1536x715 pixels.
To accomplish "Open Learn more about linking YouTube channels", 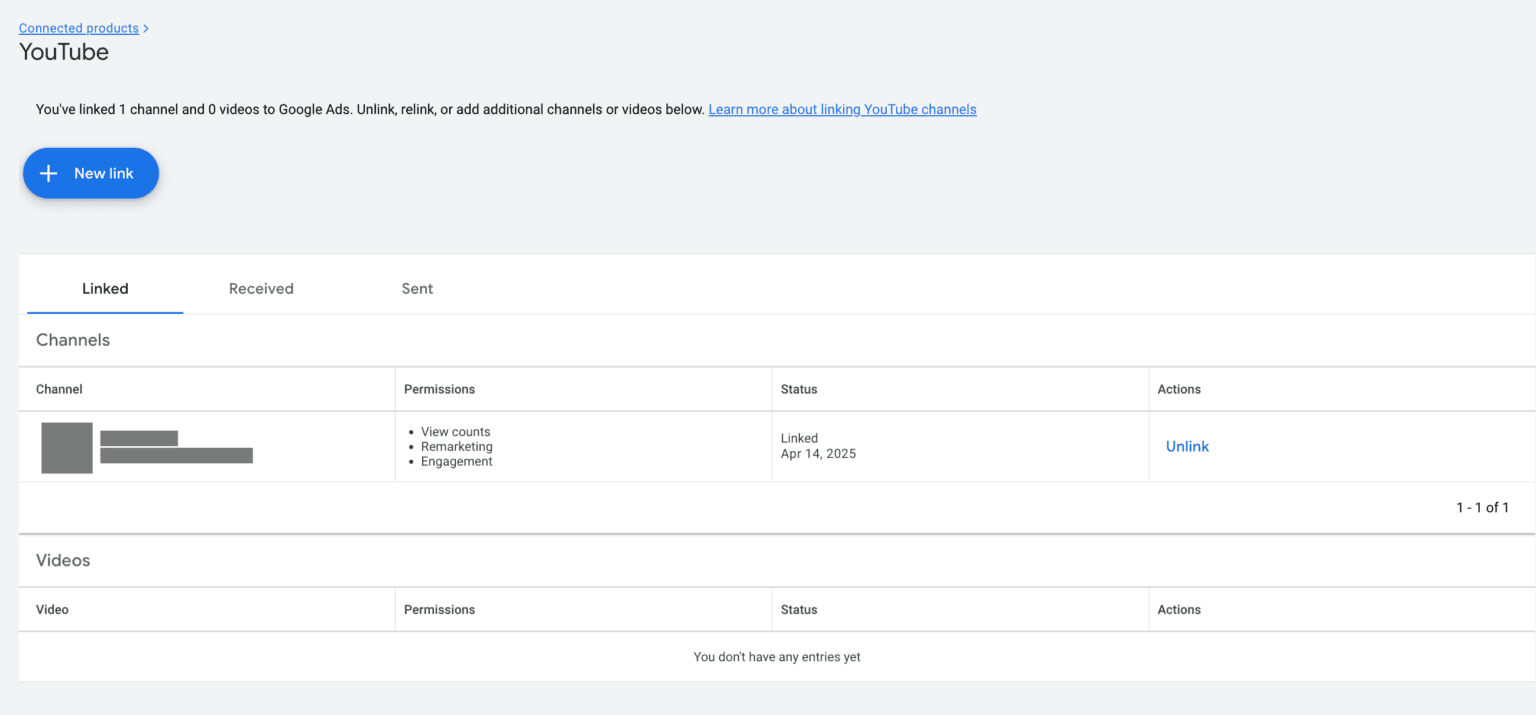I will (842, 109).
